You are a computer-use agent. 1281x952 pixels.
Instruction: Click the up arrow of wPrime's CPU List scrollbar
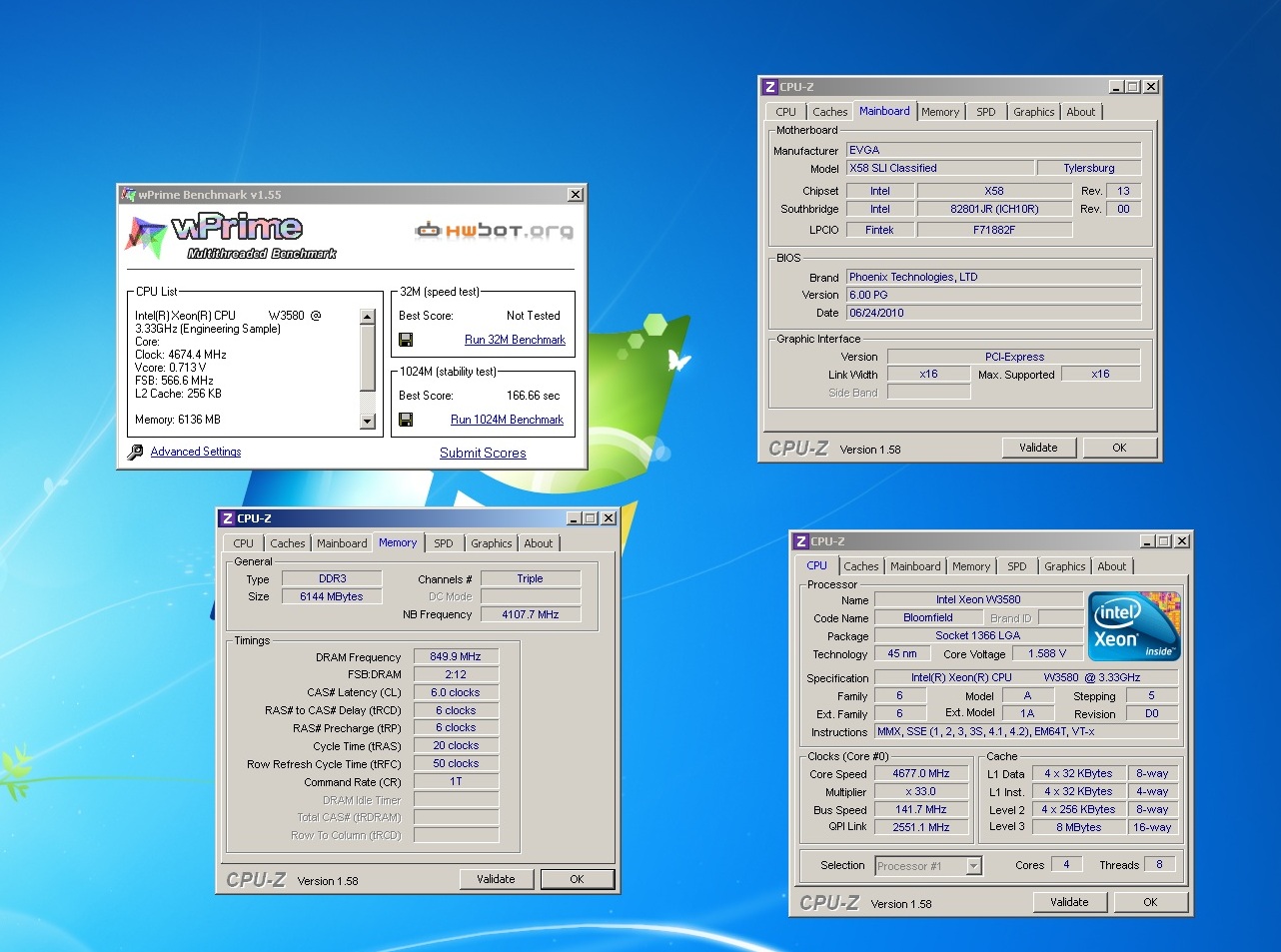point(367,317)
